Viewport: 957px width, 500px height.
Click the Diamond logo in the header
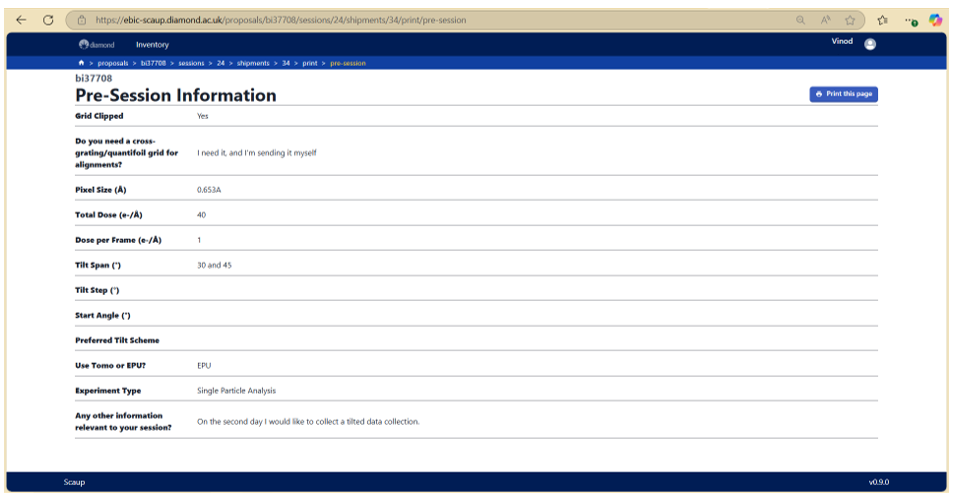coord(96,45)
